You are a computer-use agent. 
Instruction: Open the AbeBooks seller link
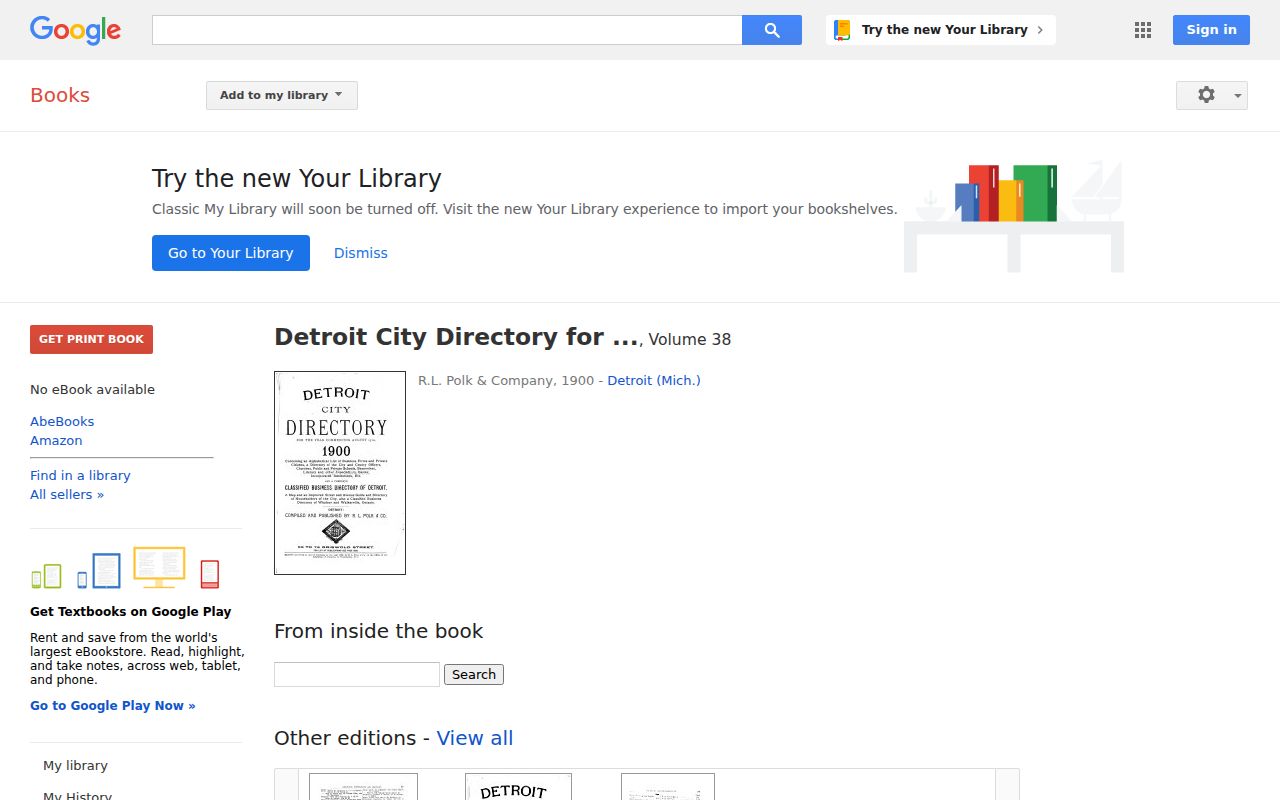point(62,422)
